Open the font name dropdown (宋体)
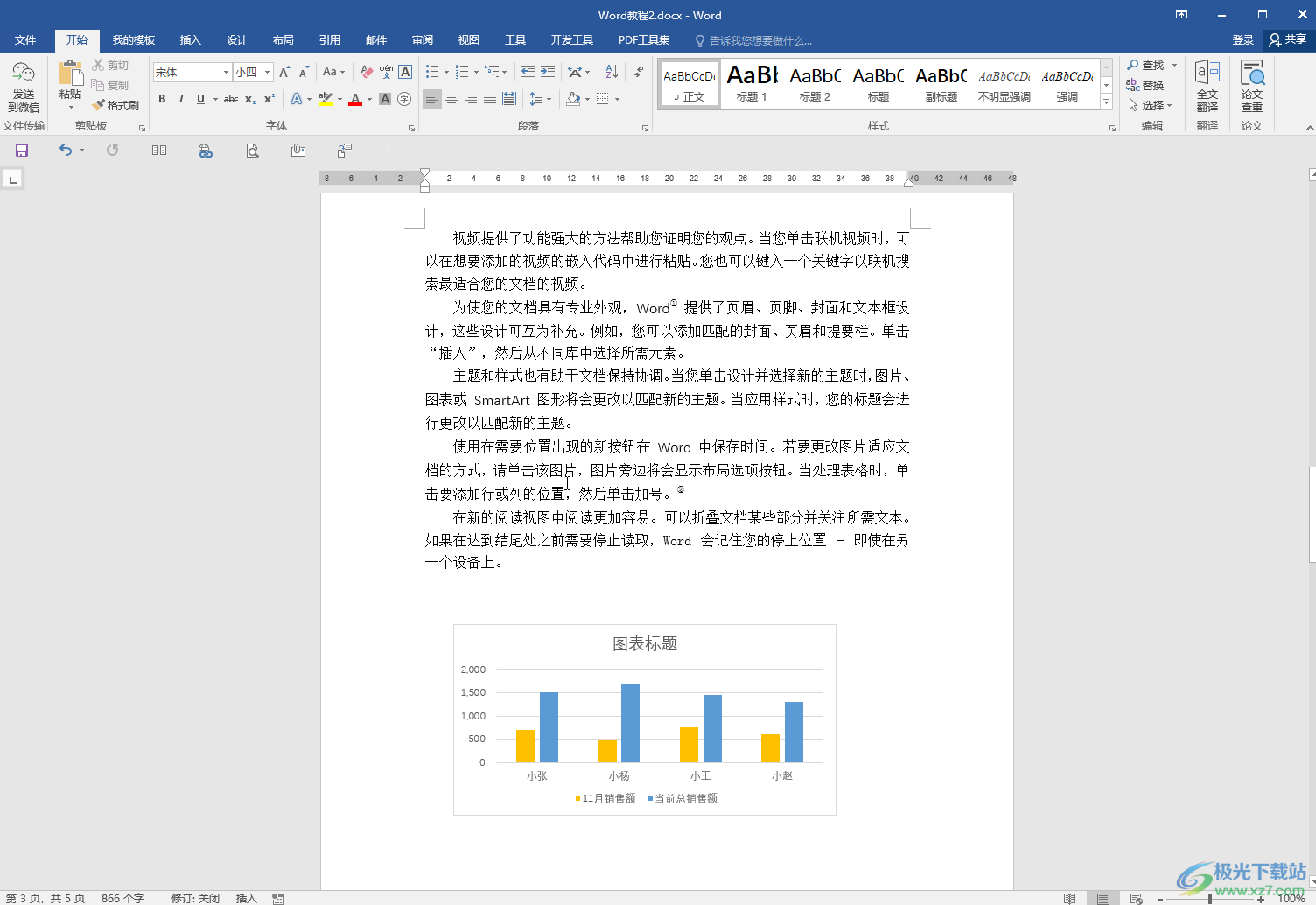Viewport: 1316px width, 905px height. click(x=226, y=72)
